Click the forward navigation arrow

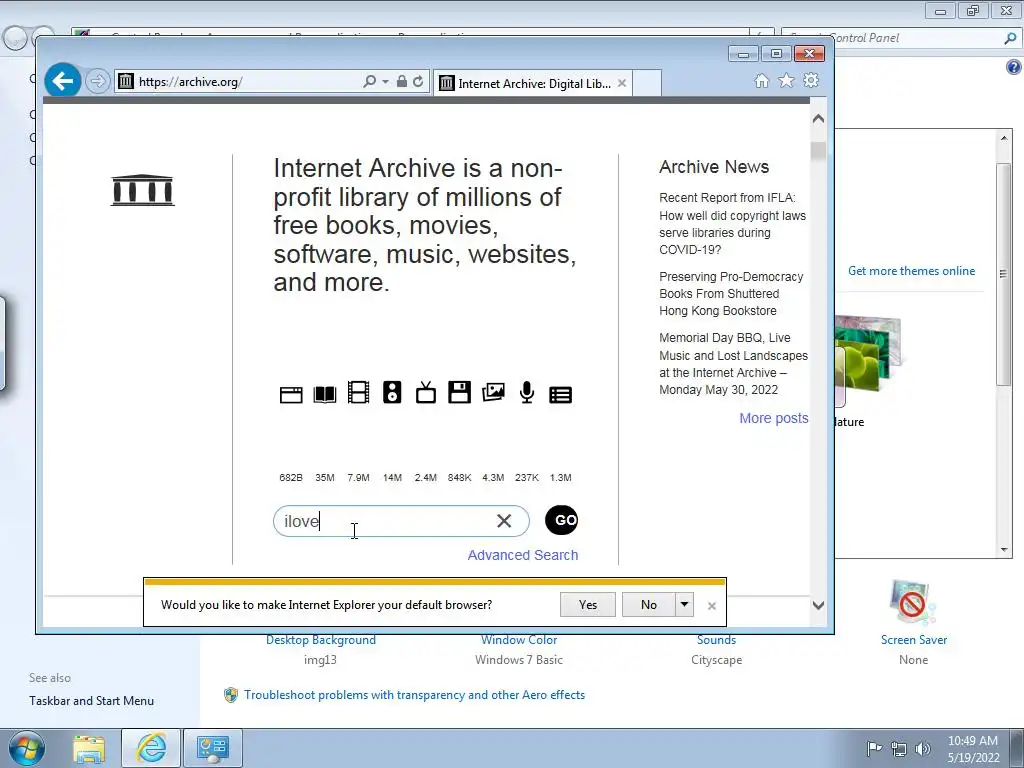(x=97, y=82)
